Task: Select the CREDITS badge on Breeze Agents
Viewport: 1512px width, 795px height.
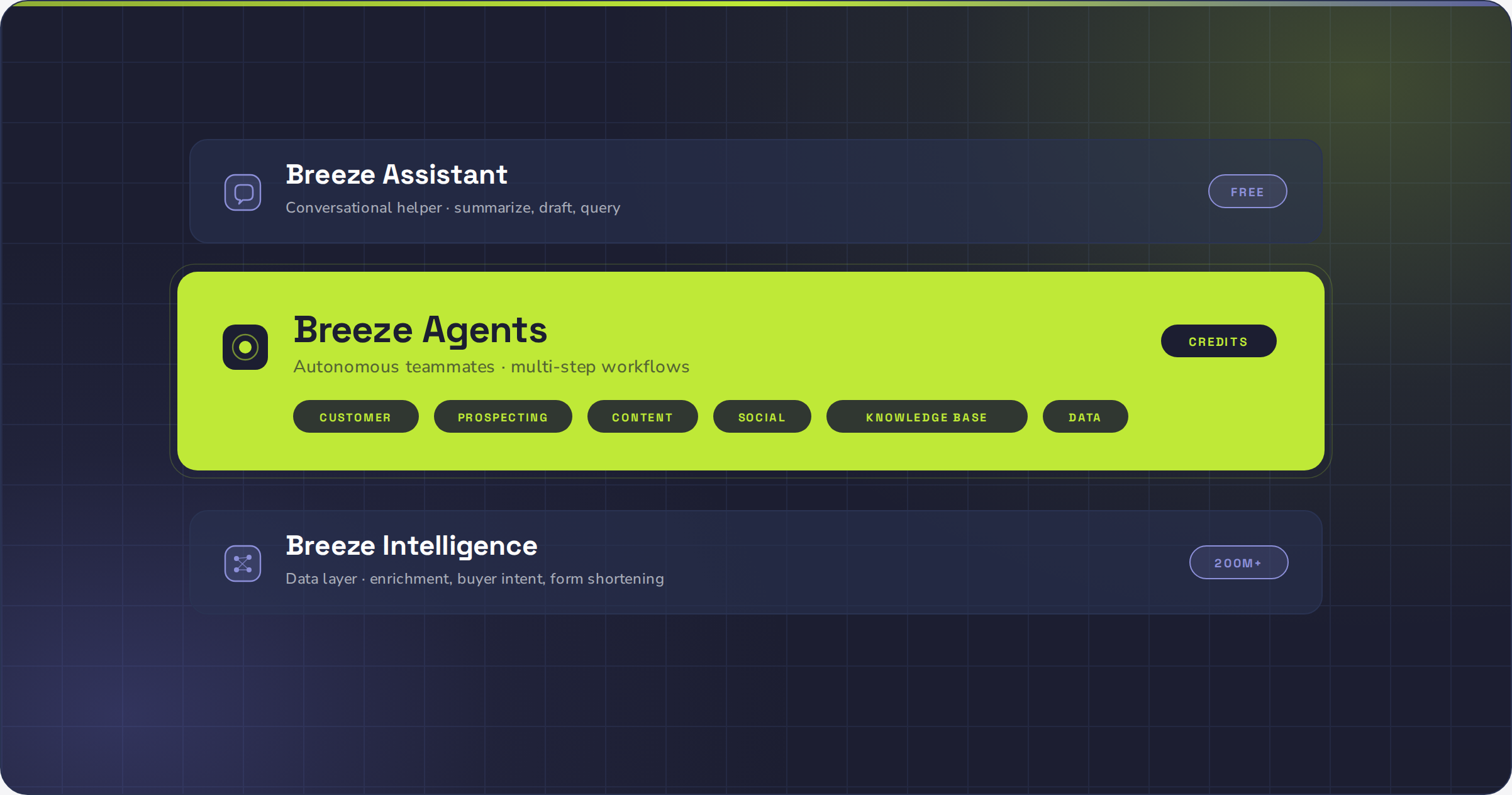Action: [1218, 341]
